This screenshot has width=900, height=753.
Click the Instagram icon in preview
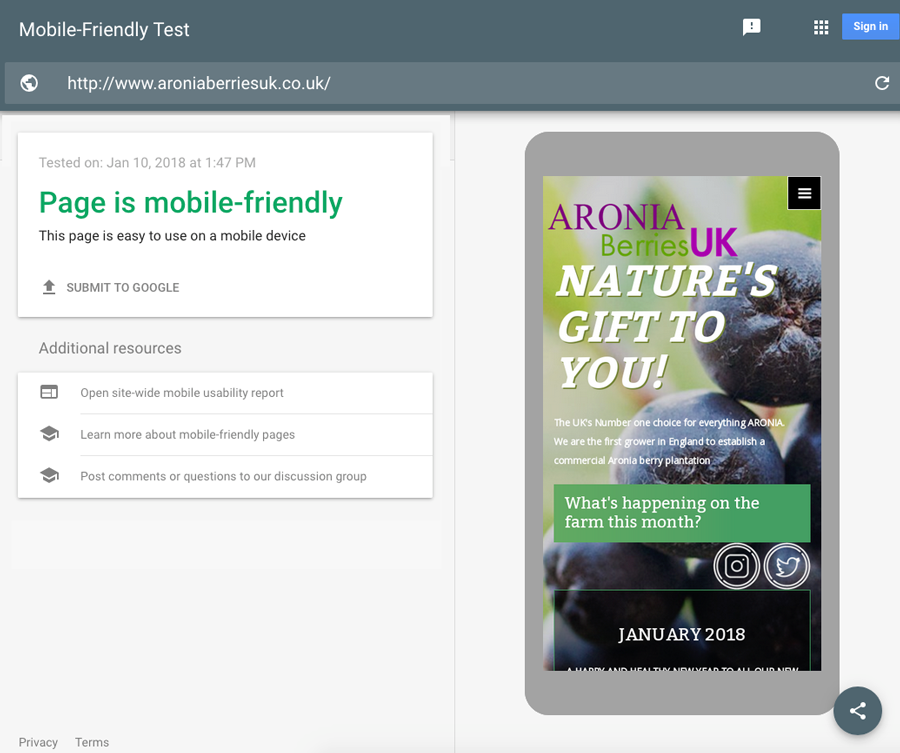(x=736, y=566)
